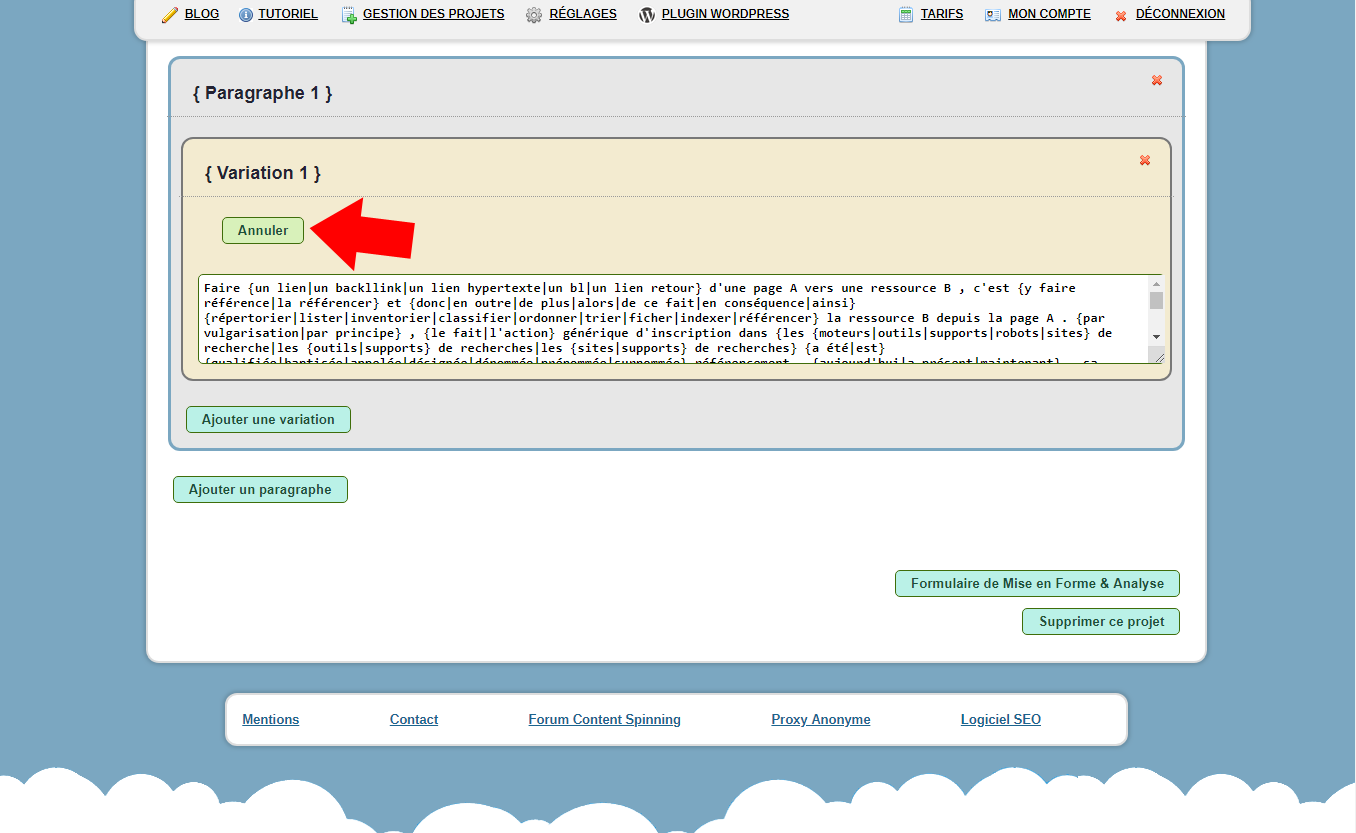
Task: Click DÉCONNEXION to log out
Action: click(x=1180, y=14)
